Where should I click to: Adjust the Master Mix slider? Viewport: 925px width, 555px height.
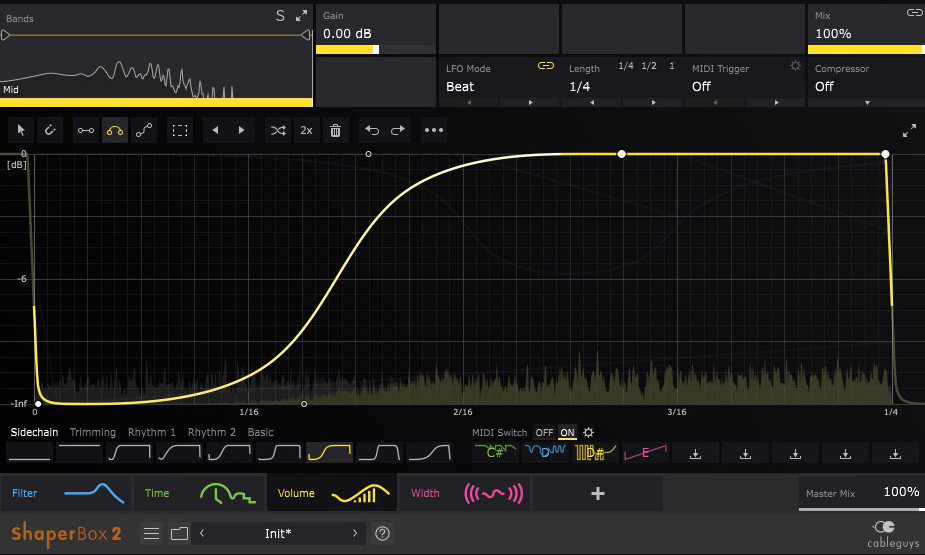[861, 509]
